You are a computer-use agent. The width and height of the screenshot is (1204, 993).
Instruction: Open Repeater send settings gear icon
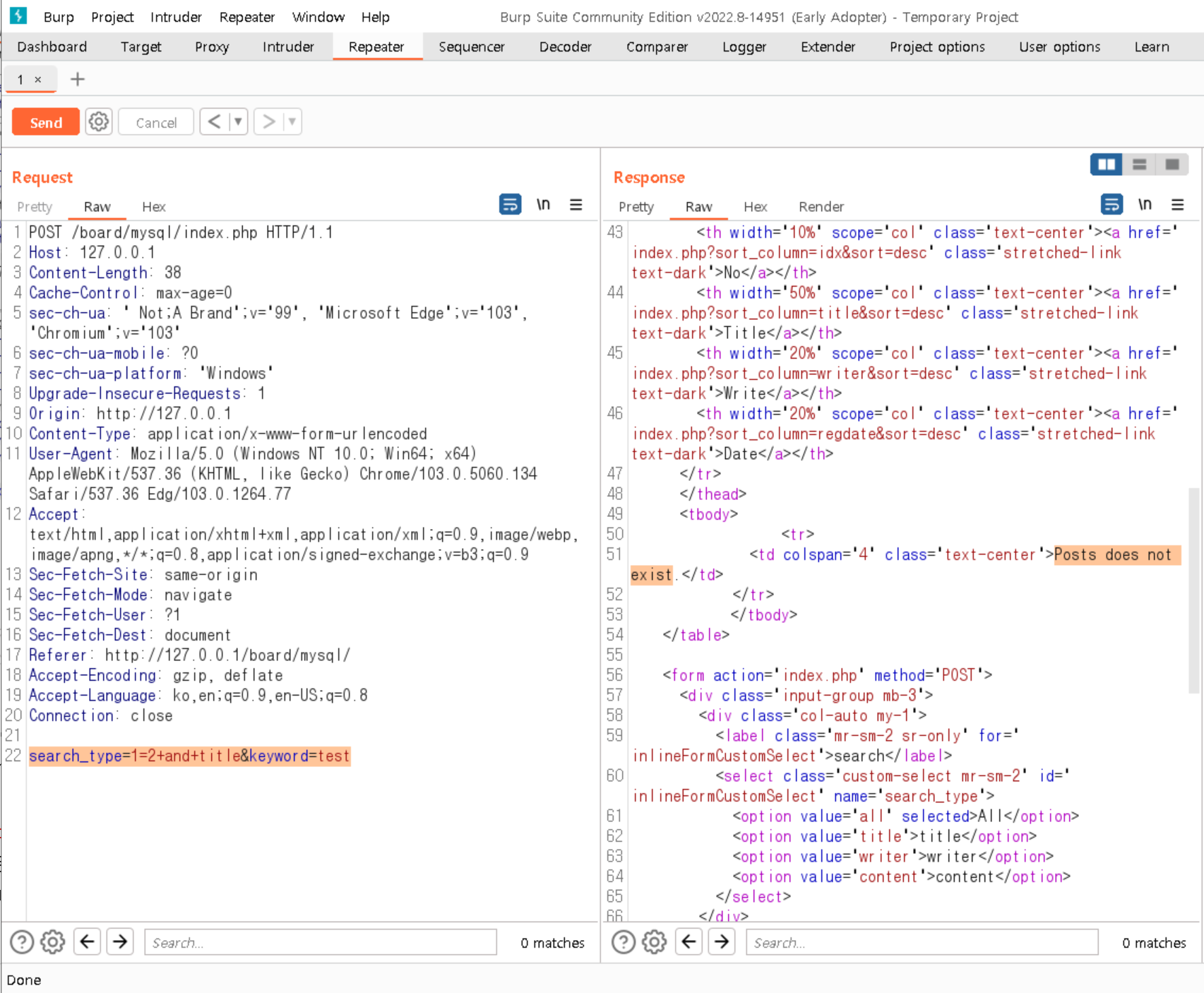[99, 122]
